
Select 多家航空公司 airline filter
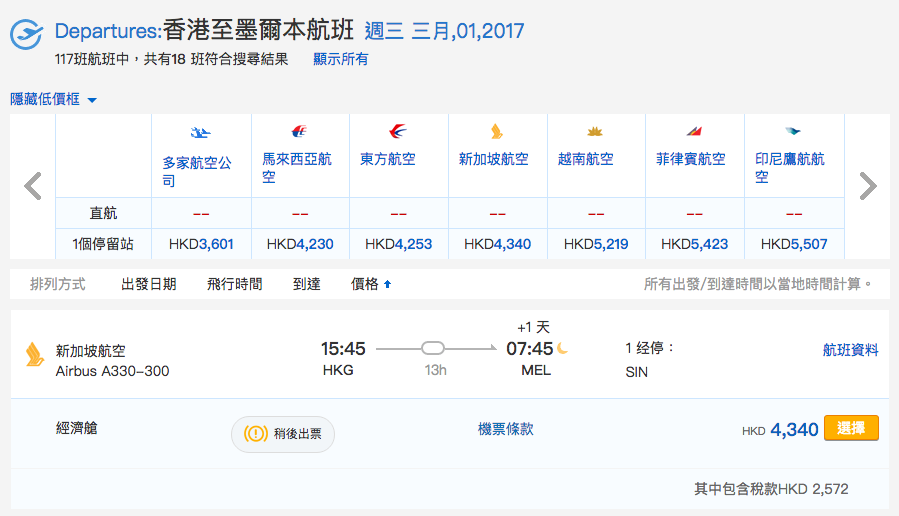coord(197,171)
